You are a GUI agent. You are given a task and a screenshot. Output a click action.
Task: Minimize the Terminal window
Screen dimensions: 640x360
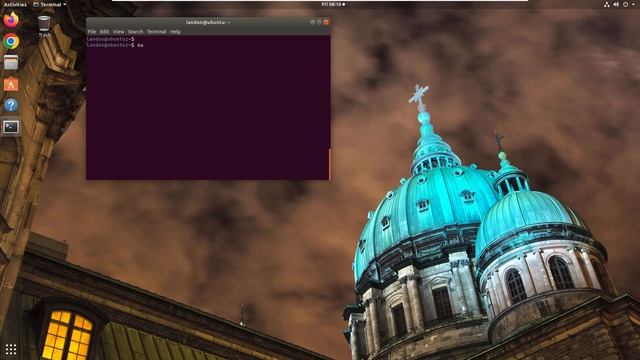313,22
